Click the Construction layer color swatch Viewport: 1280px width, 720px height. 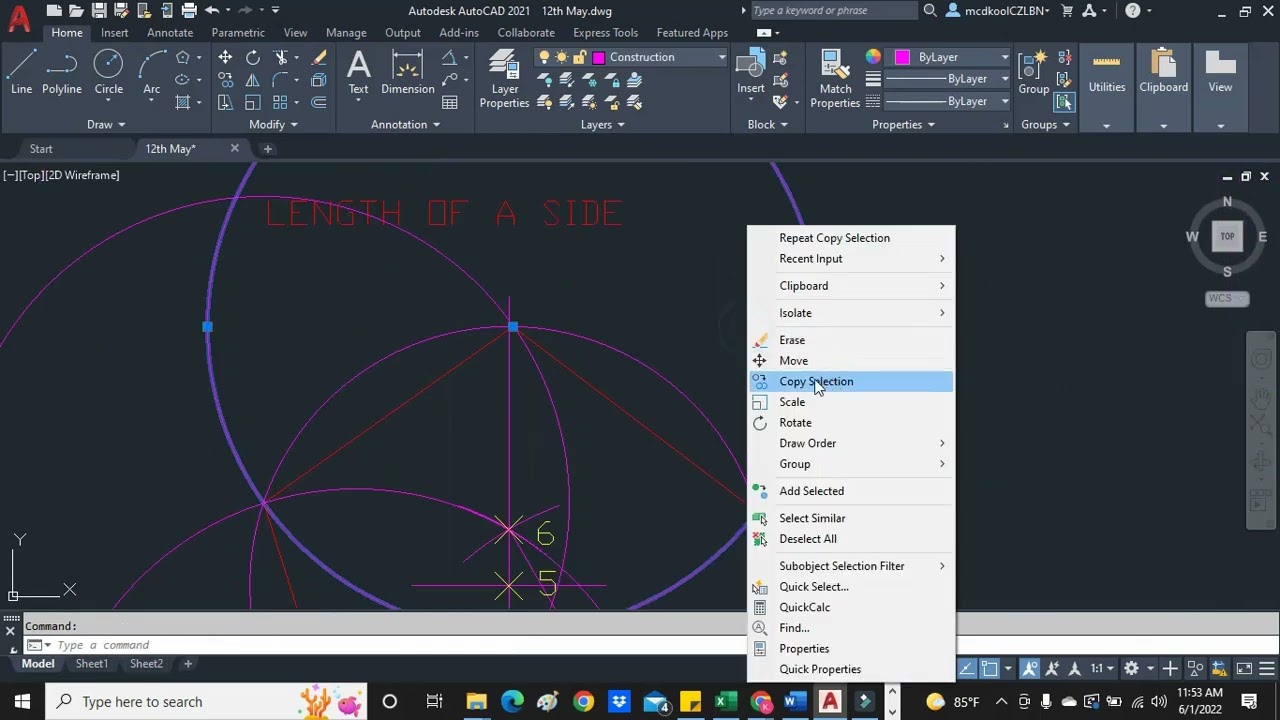click(x=598, y=57)
